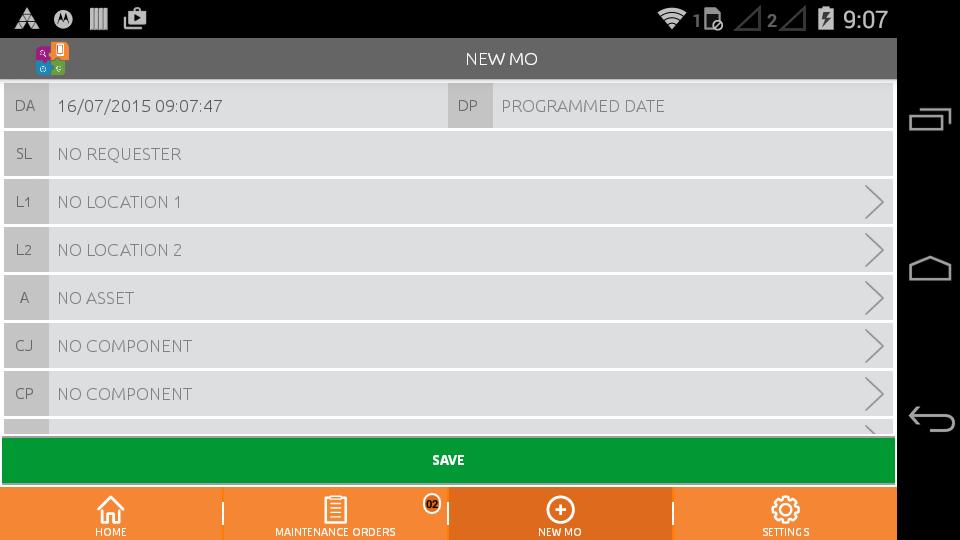
Task: Expand the NO LOCATION 1 chevron
Action: [874, 202]
